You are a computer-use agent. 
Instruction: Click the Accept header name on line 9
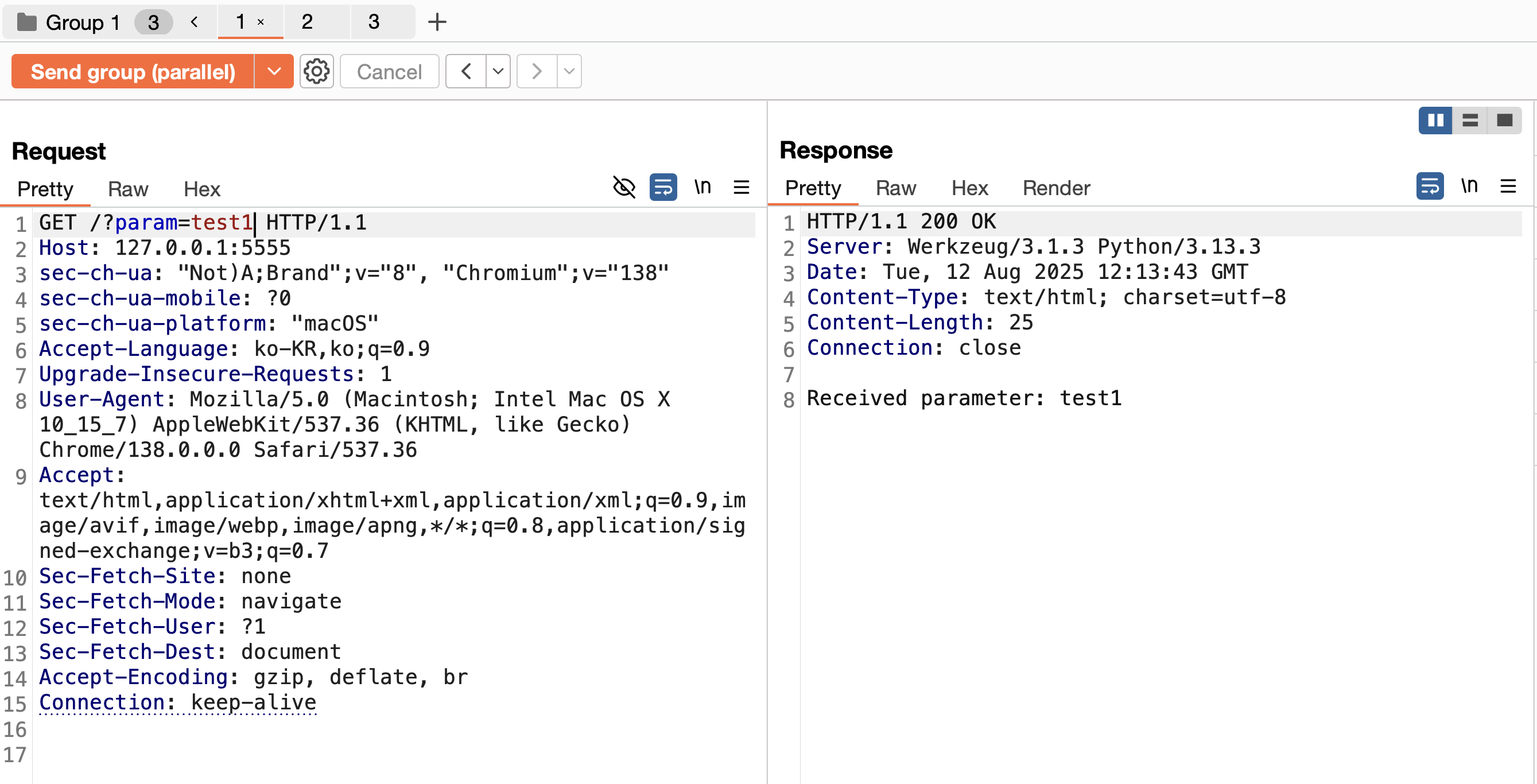point(76,475)
